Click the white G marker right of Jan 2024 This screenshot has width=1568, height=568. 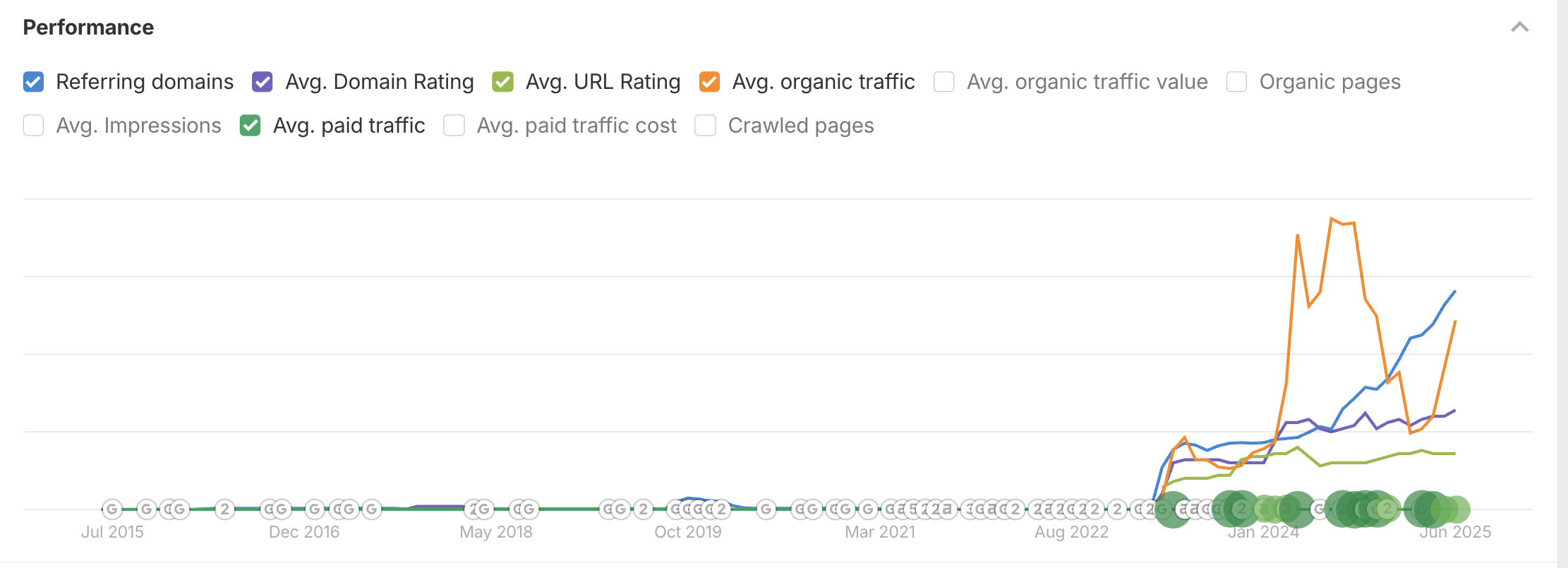(1320, 509)
